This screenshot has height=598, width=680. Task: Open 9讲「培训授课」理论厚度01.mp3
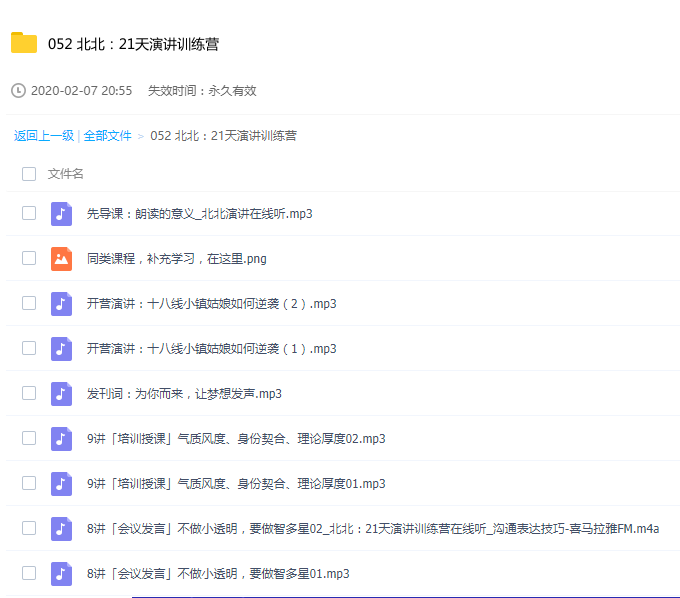236,484
